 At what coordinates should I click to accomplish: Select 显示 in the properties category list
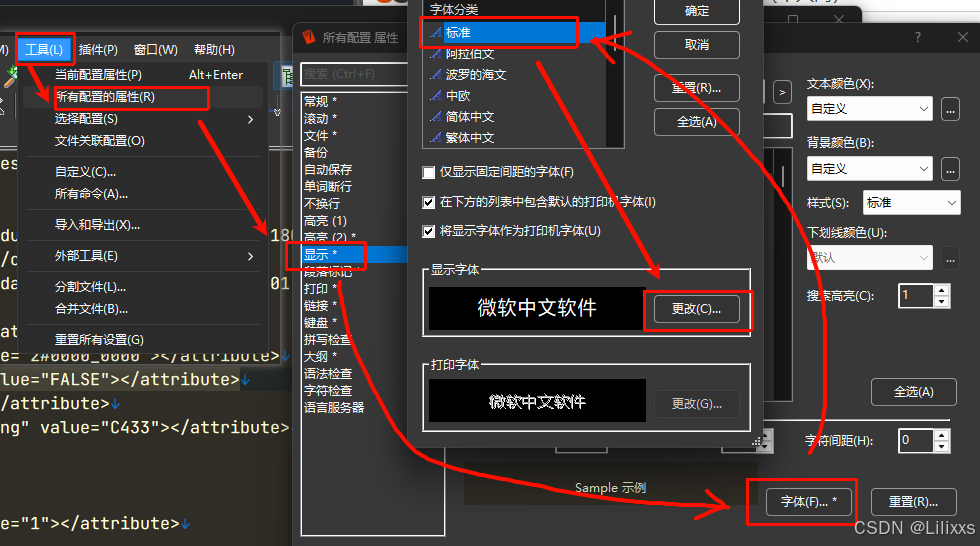354,254
